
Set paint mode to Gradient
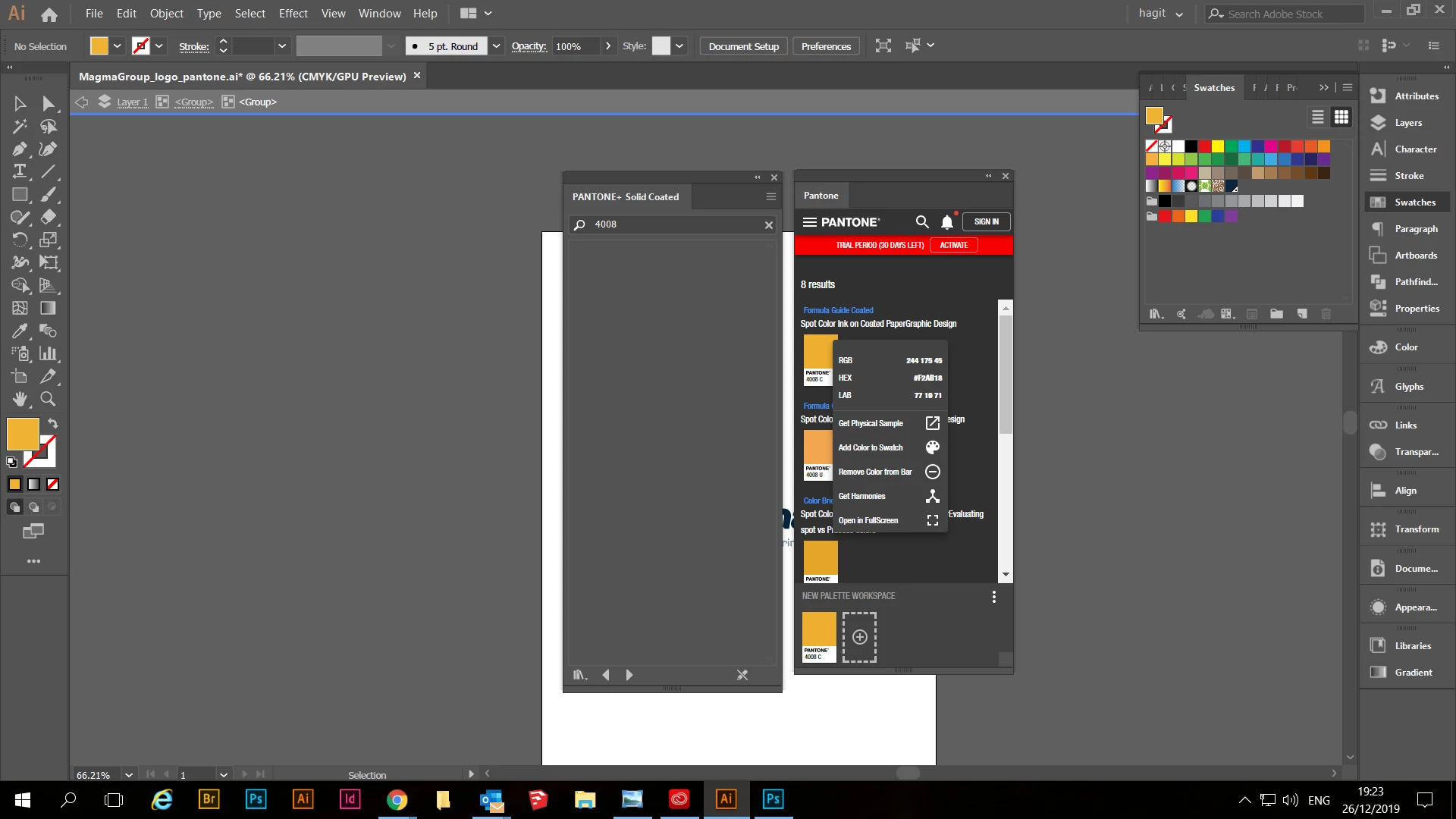coord(33,485)
